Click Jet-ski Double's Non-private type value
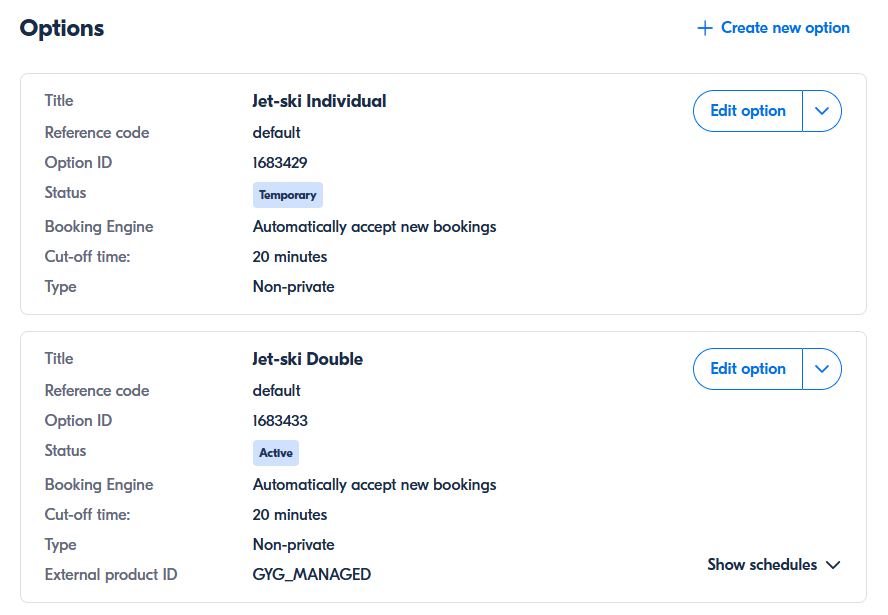The width and height of the screenshot is (888, 615). click(293, 545)
